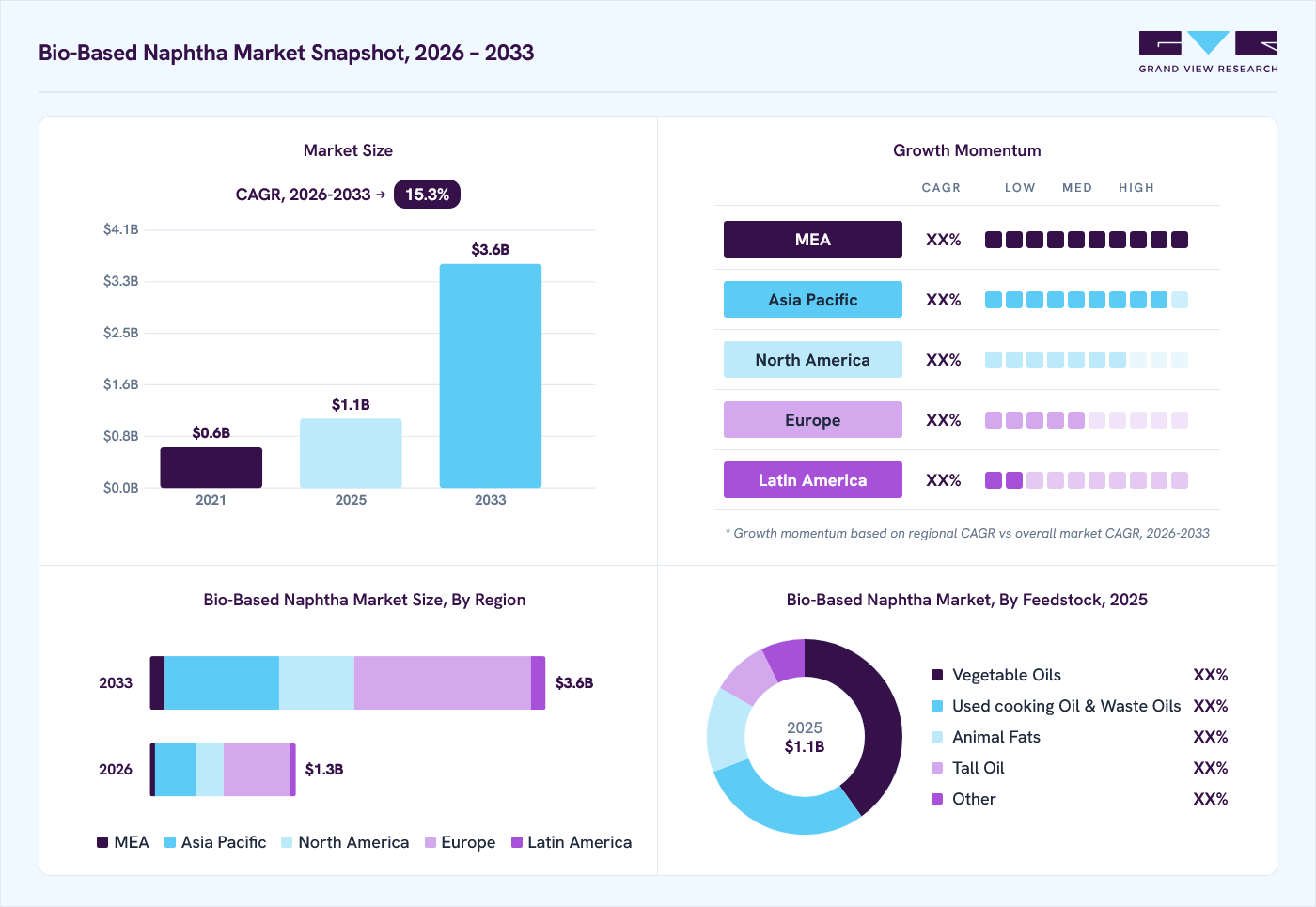Select the Latin America region label
This screenshot has width=1316, height=907.
coord(813,480)
